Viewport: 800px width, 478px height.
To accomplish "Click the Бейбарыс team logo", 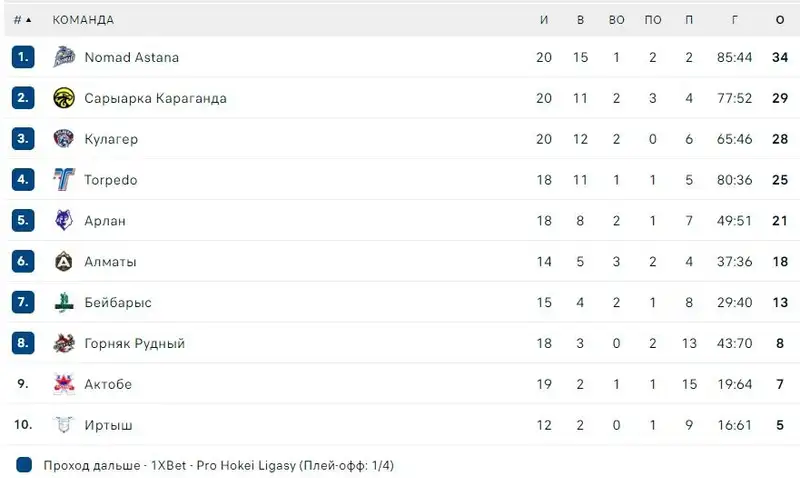I will coord(64,302).
